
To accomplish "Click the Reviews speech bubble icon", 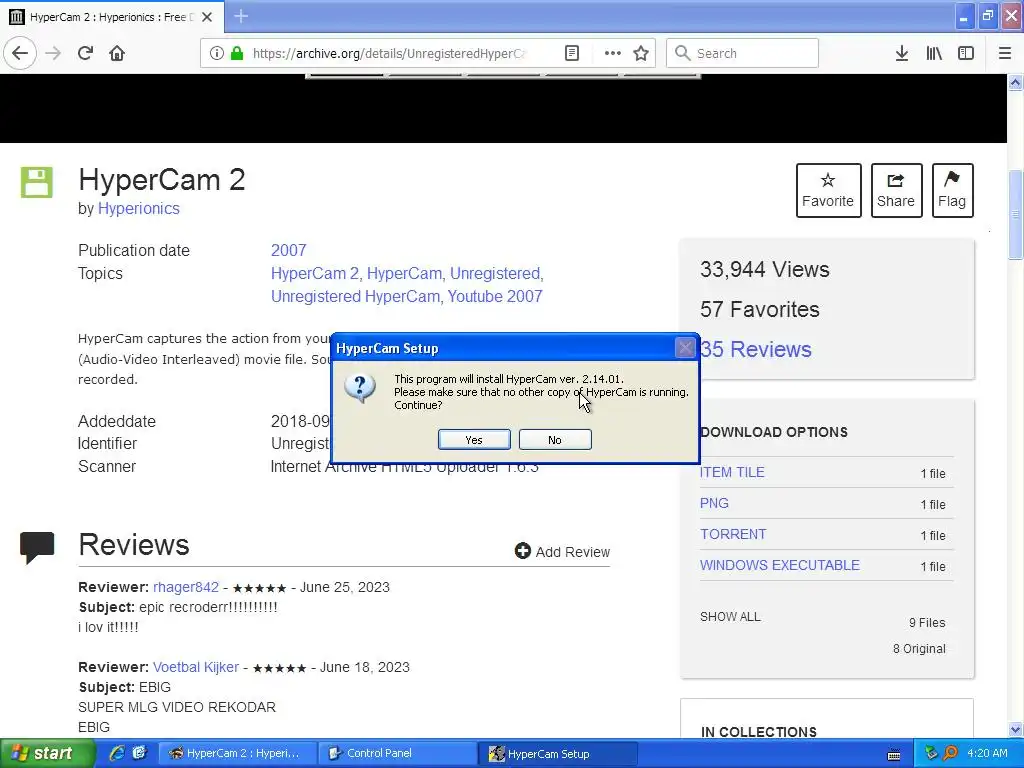I will [37, 547].
